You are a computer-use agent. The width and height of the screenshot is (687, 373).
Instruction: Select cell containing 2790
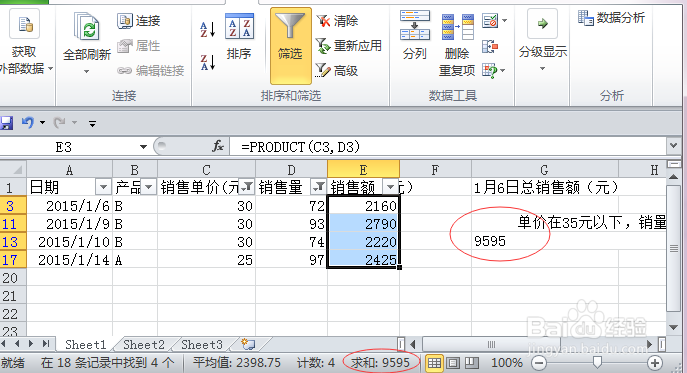363,224
